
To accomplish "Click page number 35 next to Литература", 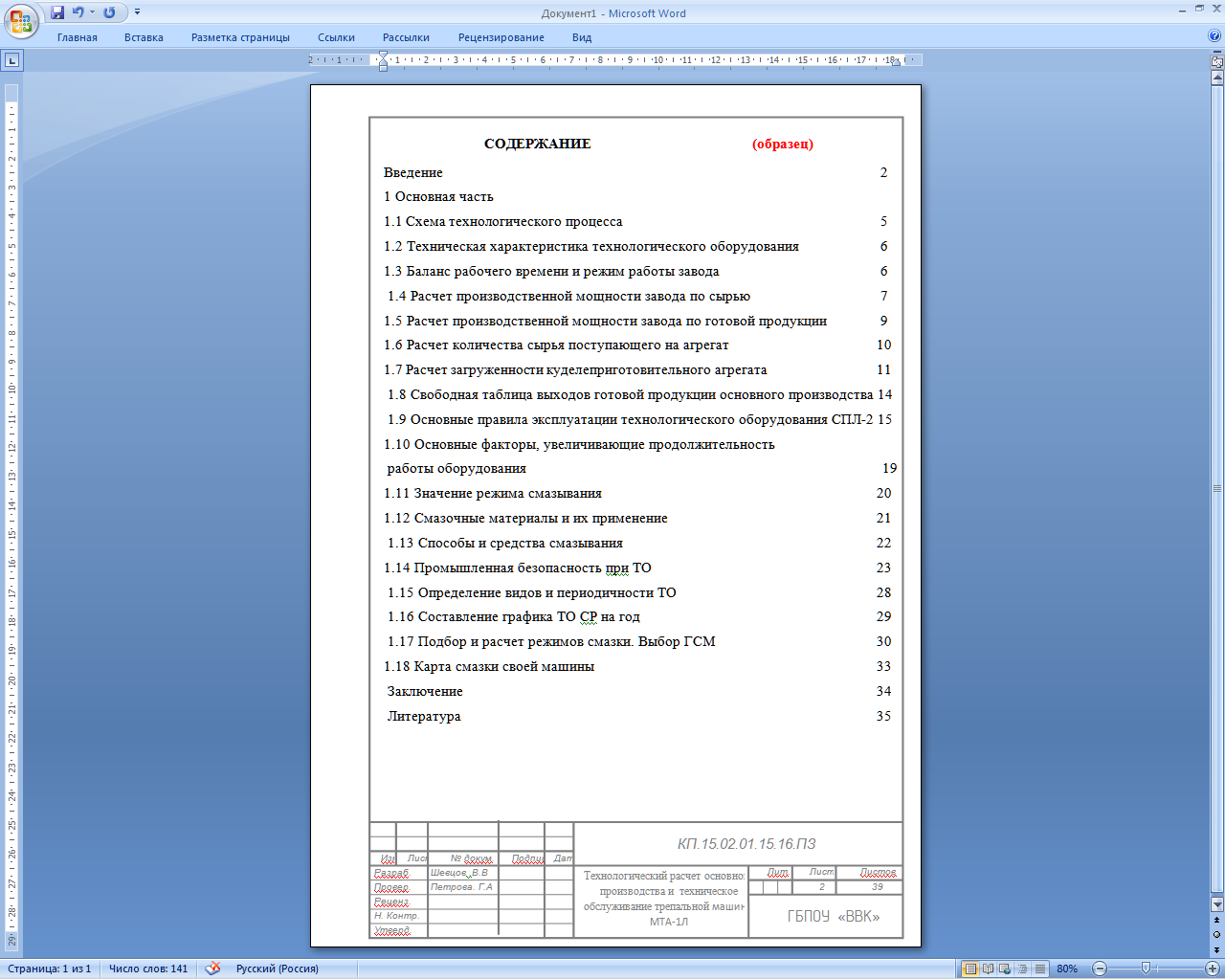I will click(883, 716).
